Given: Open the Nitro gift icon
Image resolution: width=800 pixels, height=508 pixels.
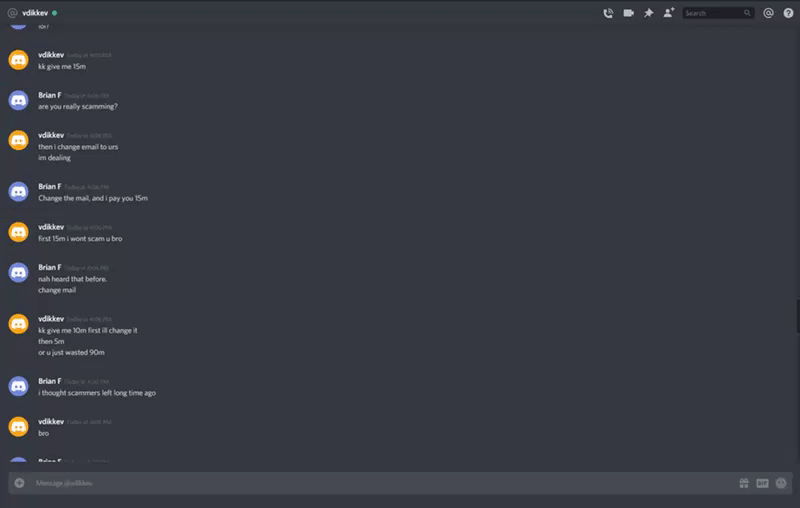Looking at the screenshot, I should click(x=744, y=483).
